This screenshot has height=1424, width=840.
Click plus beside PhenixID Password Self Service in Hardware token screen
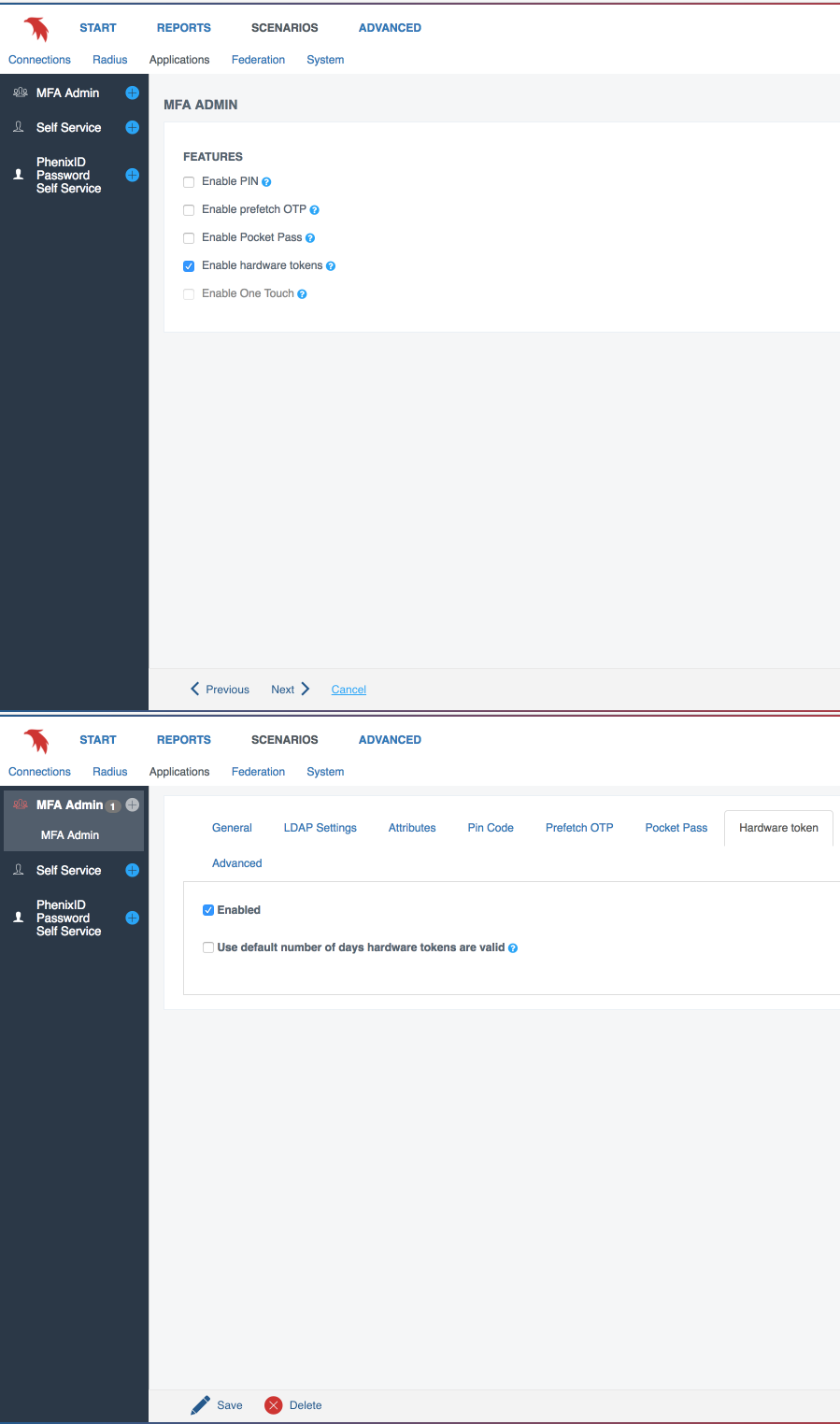133,918
